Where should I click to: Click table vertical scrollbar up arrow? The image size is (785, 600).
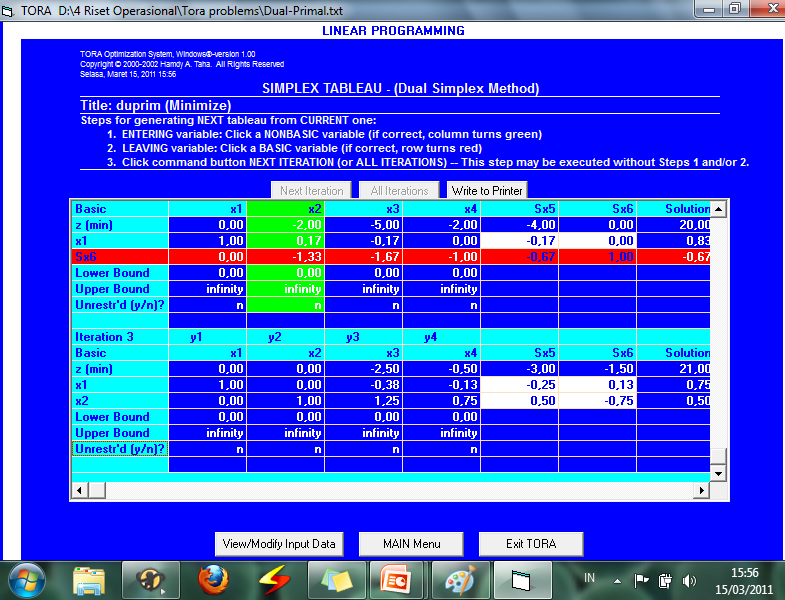pyautogui.click(x=718, y=208)
